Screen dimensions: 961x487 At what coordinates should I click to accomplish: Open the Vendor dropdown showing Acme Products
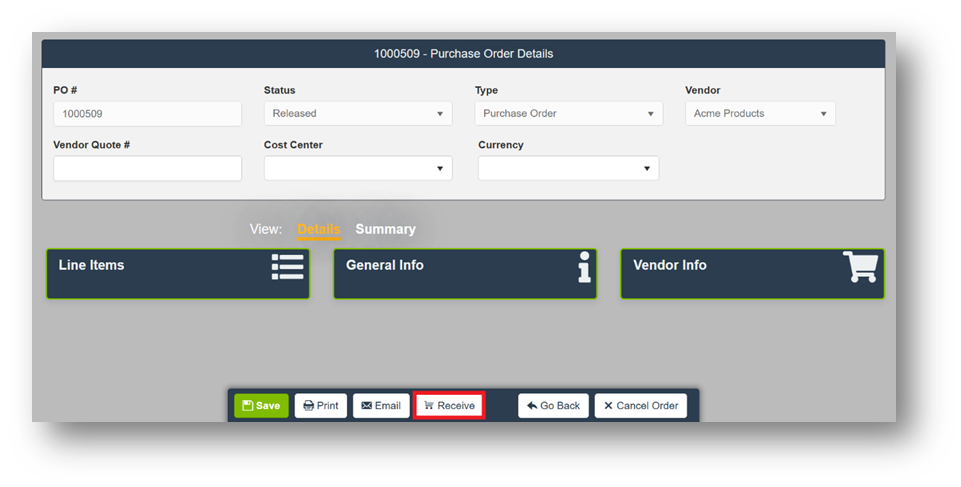[760, 114]
